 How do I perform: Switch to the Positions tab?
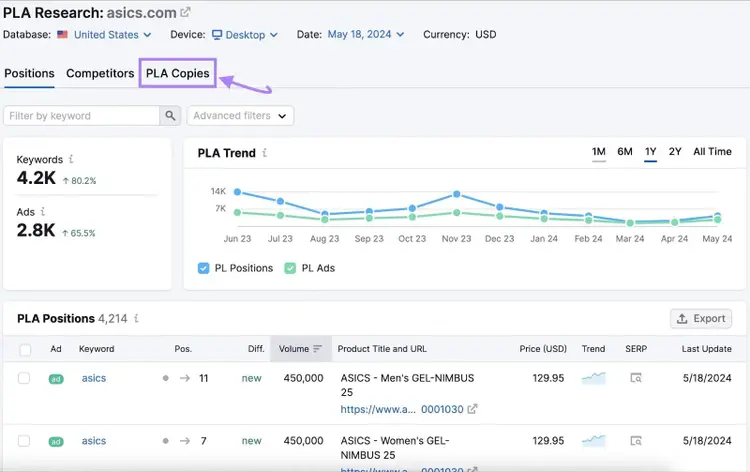[x=29, y=74]
